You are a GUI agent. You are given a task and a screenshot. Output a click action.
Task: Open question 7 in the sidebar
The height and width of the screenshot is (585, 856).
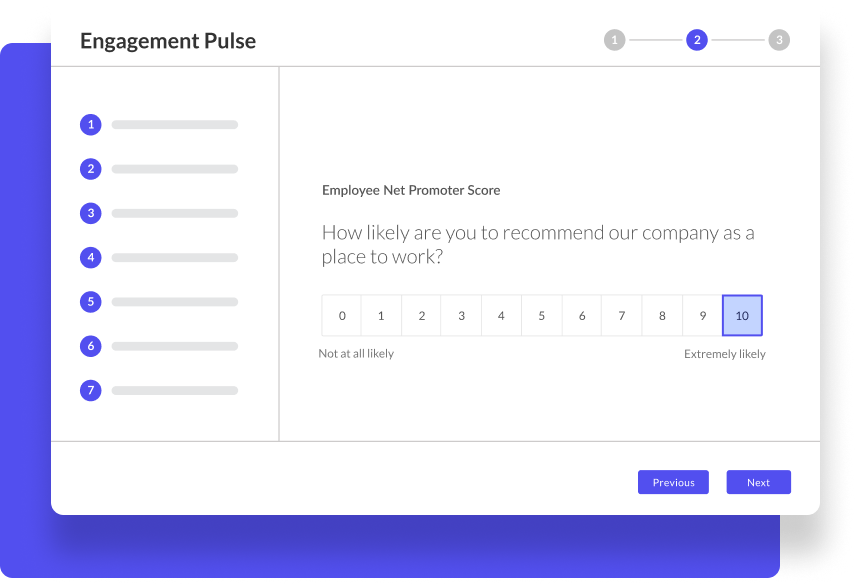pyautogui.click(x=90, y=390)
